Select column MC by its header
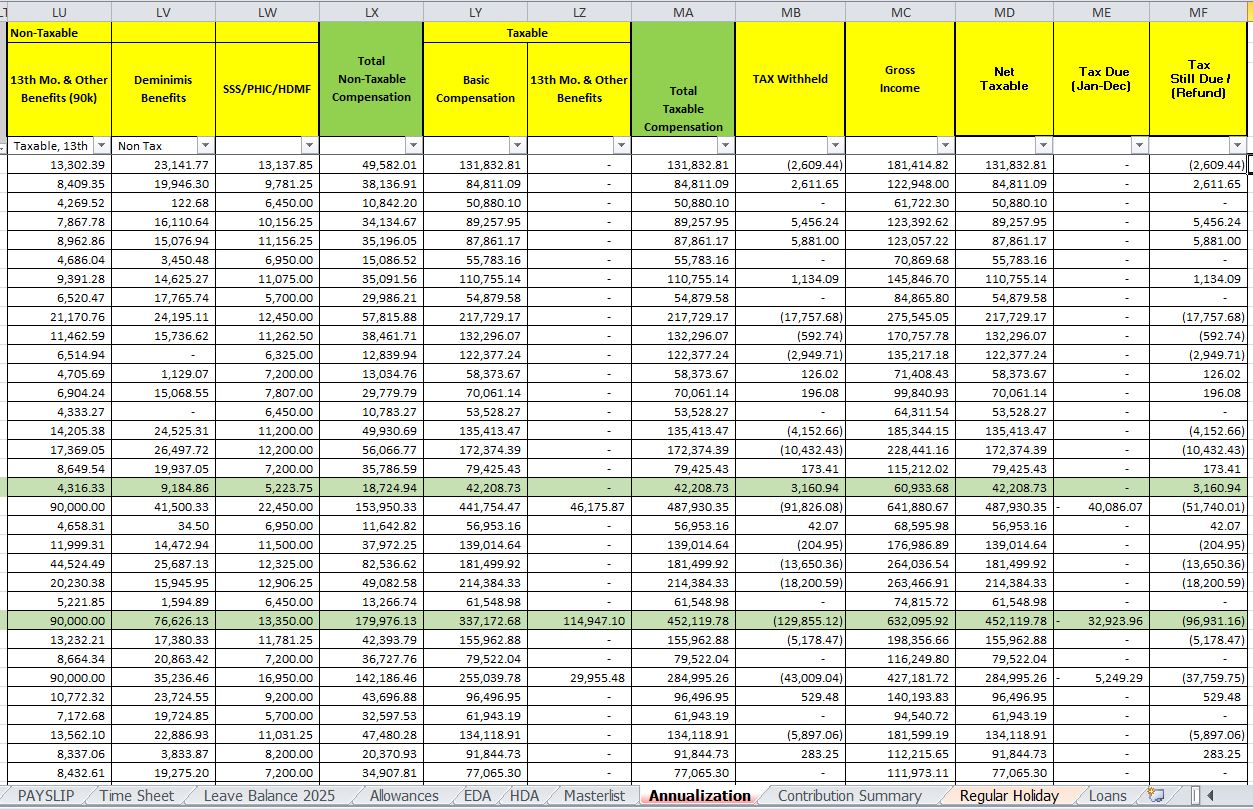 click(900, 11)
